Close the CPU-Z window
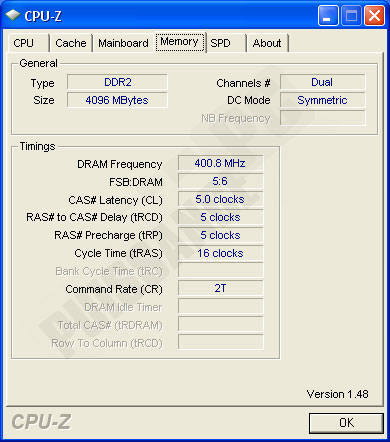This screenshot has height=442, width=390. [x=374, y=16]
